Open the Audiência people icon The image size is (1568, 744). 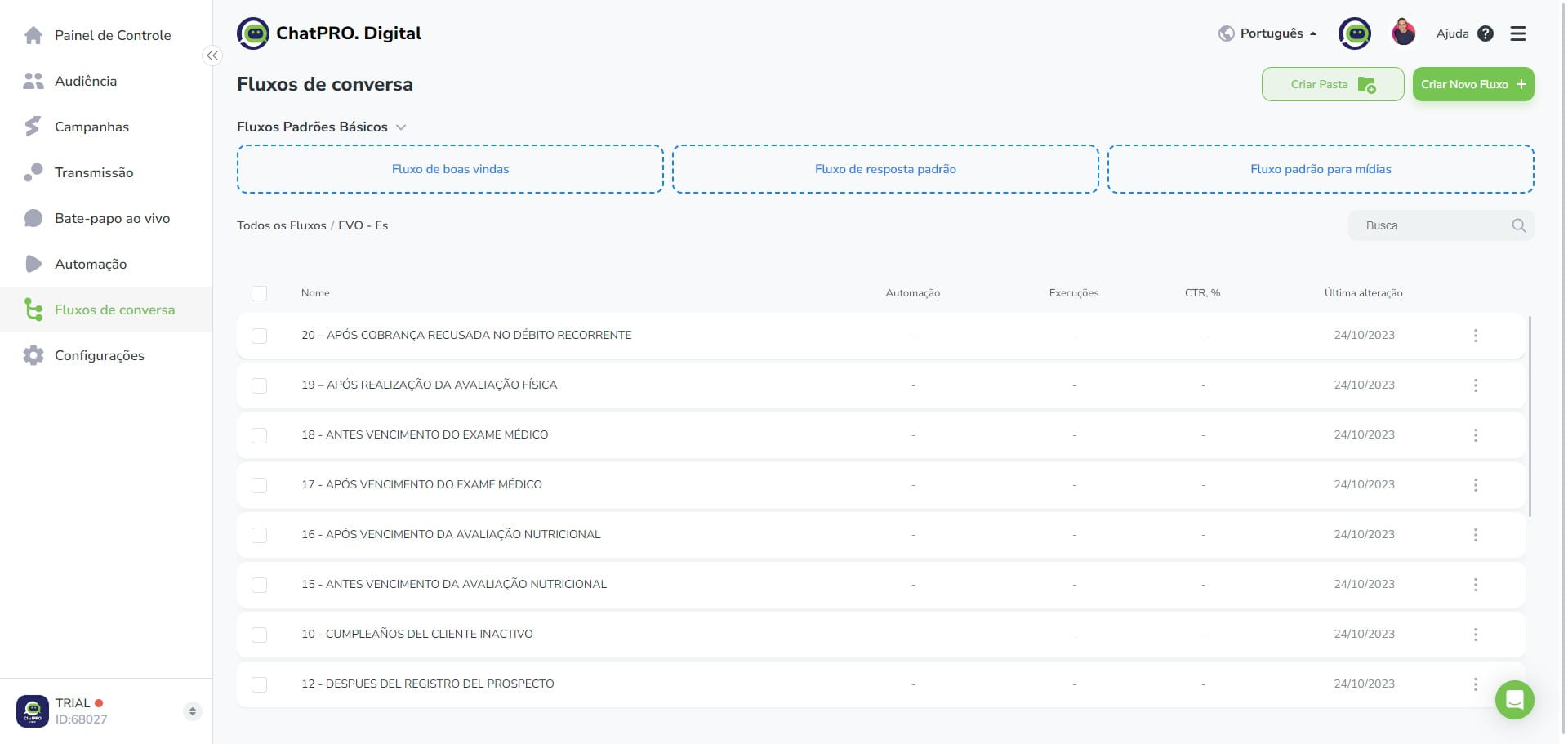[33, 81]
